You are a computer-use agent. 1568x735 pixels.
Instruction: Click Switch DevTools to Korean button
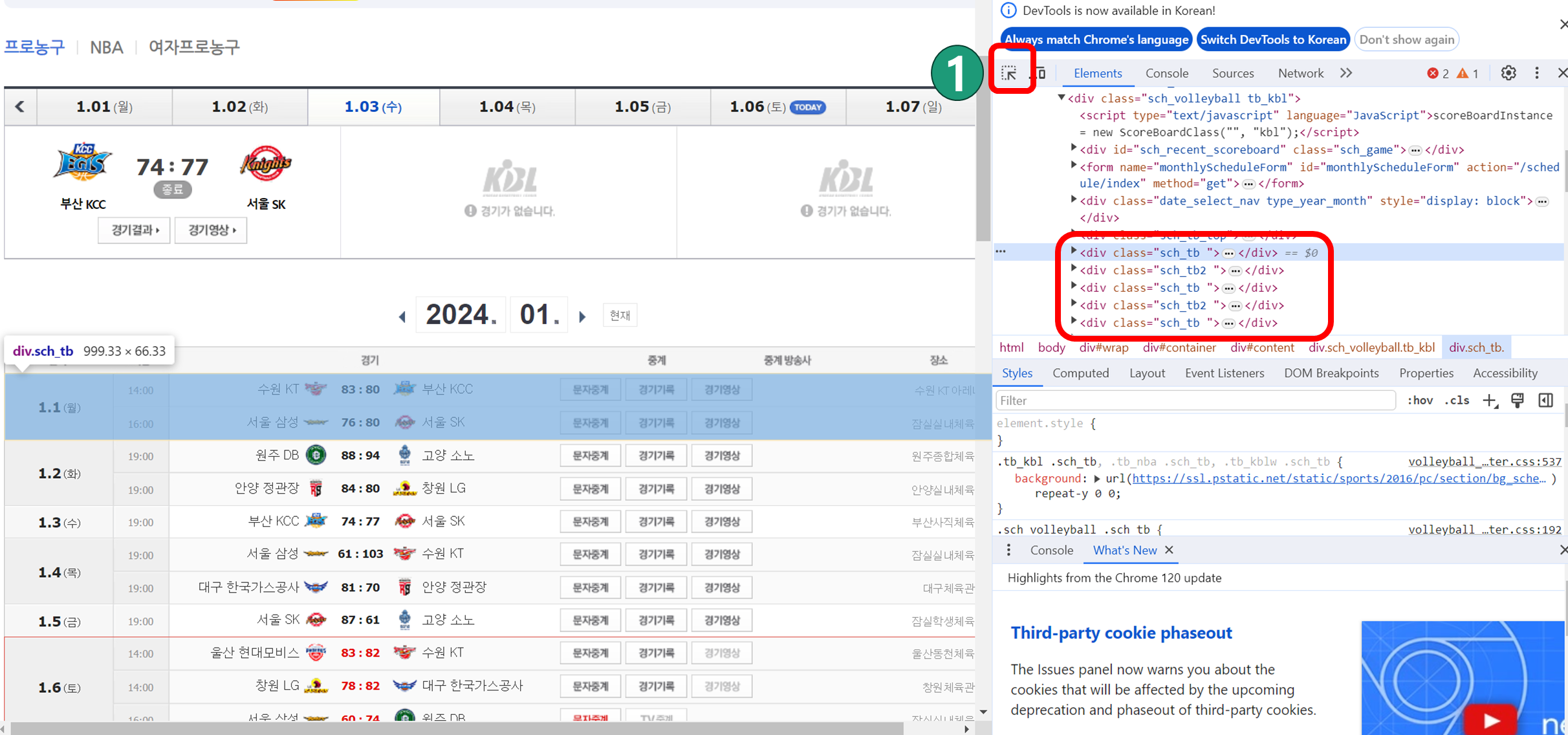coord(1272,39)
